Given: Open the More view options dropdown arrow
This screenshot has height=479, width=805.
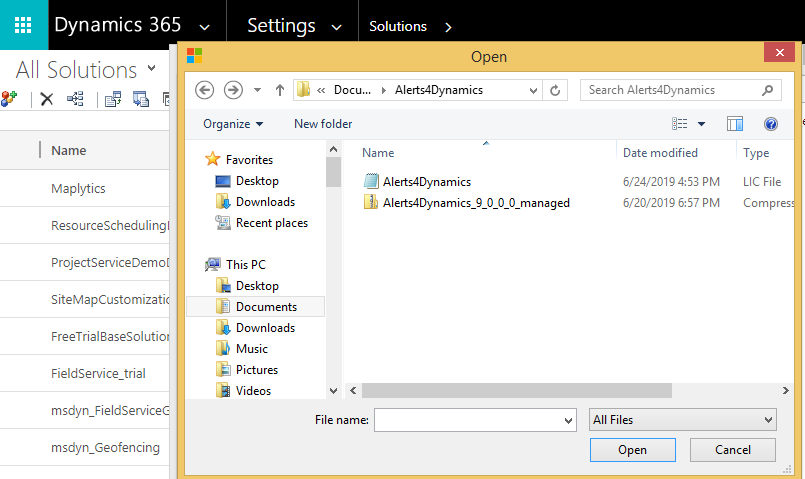Looking at the screenshot, I should [x=701, y=124].
